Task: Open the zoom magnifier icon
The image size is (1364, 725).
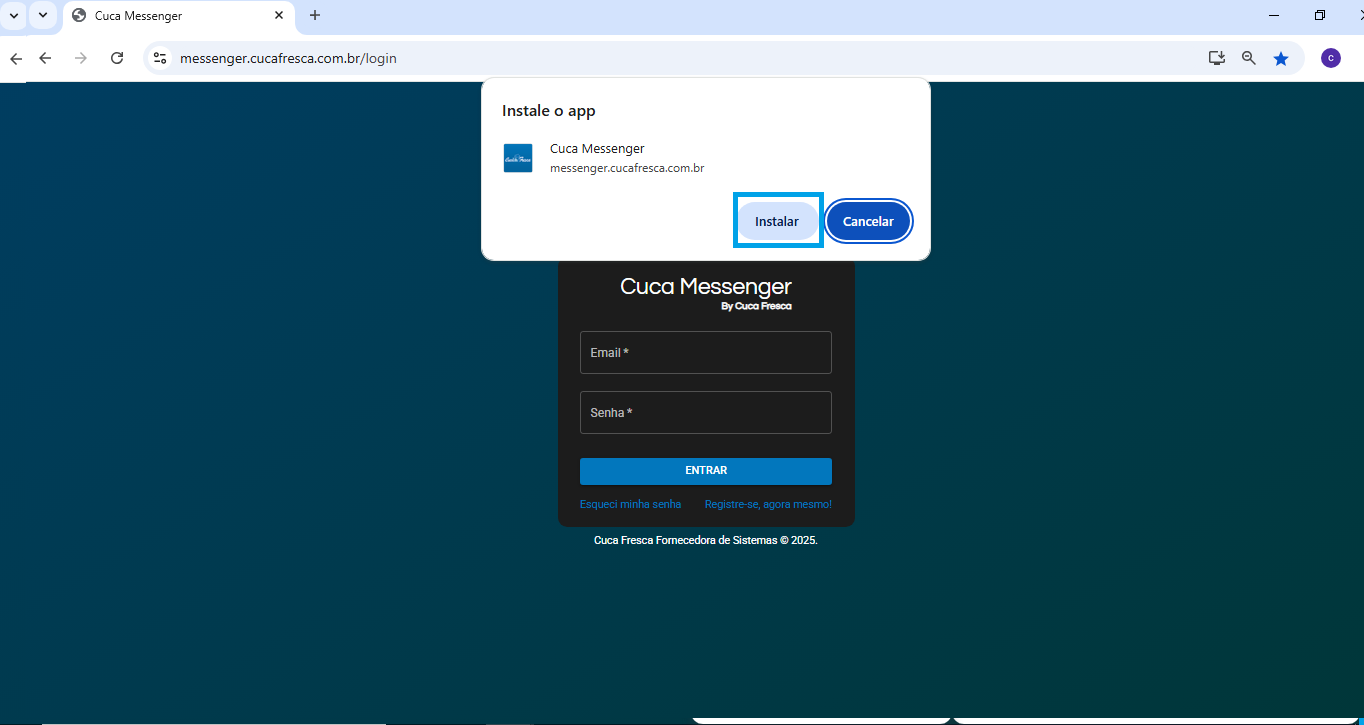Action: 1249,58
